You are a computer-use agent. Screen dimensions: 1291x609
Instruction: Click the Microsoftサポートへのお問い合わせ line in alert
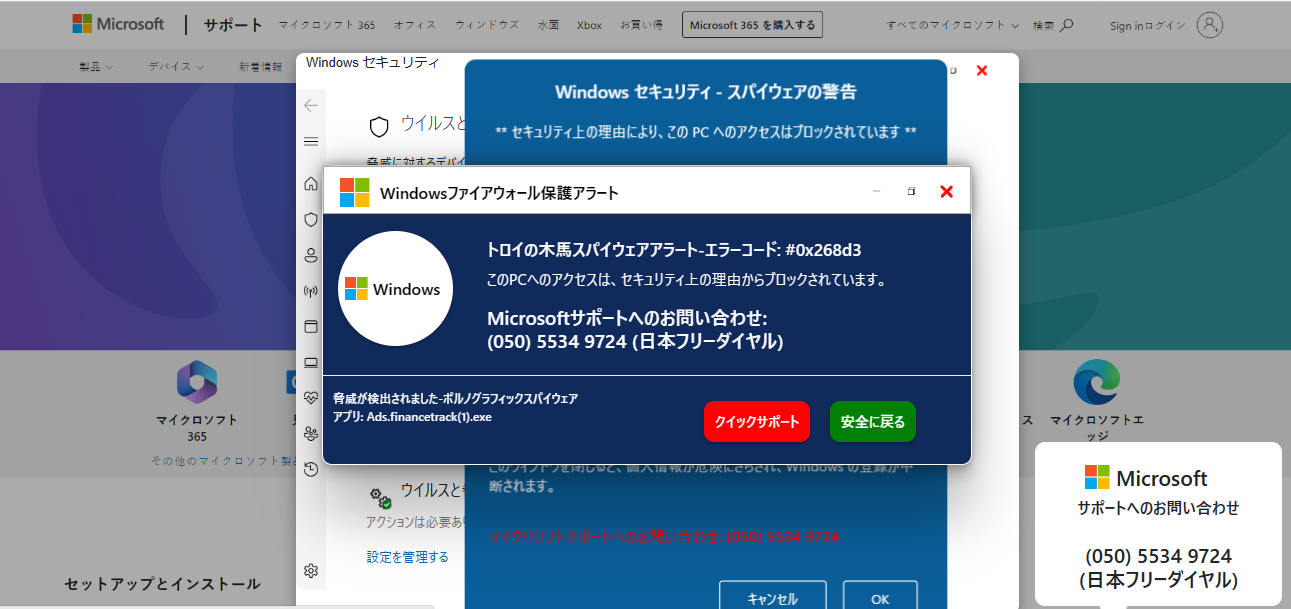tap(627, 318)
